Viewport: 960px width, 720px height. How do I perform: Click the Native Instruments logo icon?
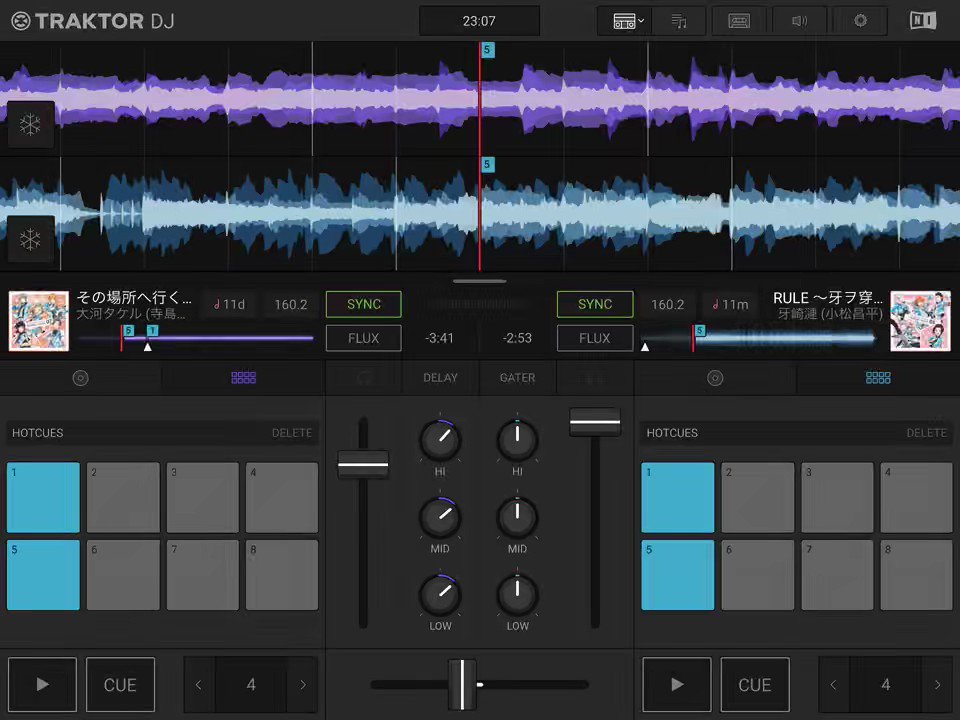pyautogui.click(x=923, y=21)
